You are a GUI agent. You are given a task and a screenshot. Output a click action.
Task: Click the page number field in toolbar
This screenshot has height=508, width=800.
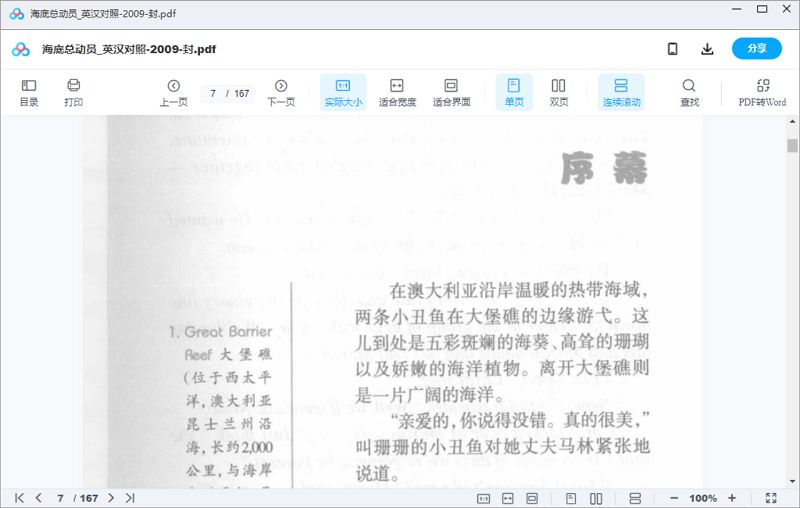point(213,93)
